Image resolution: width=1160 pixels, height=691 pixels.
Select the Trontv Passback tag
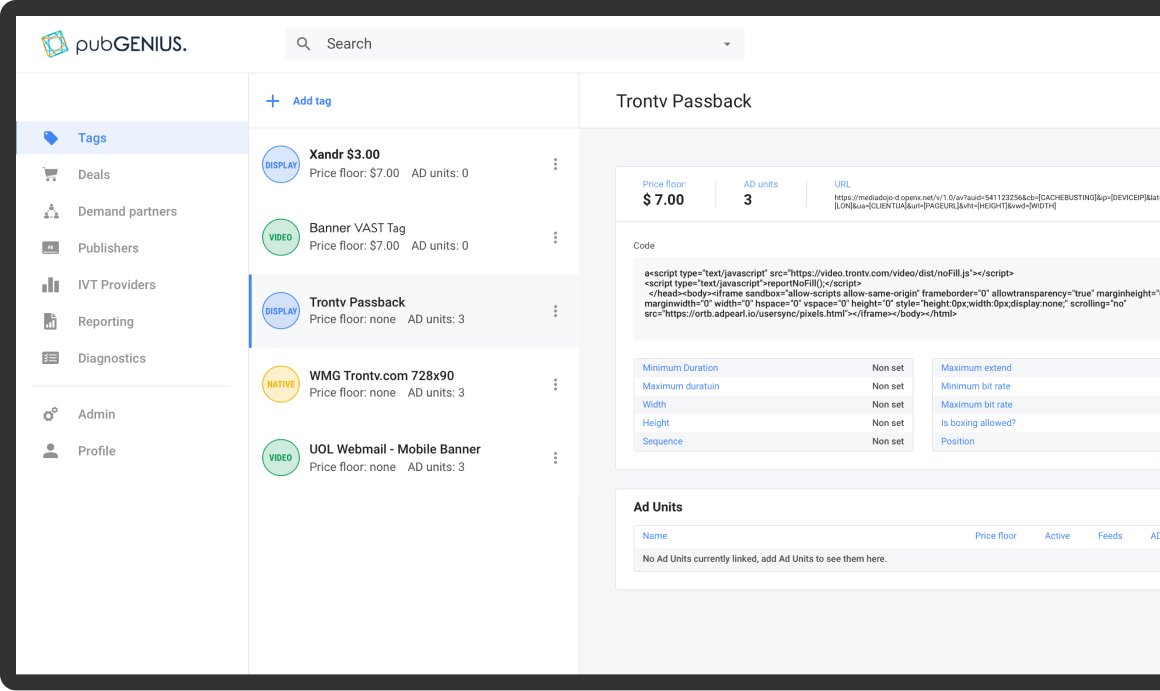point(414,311)
